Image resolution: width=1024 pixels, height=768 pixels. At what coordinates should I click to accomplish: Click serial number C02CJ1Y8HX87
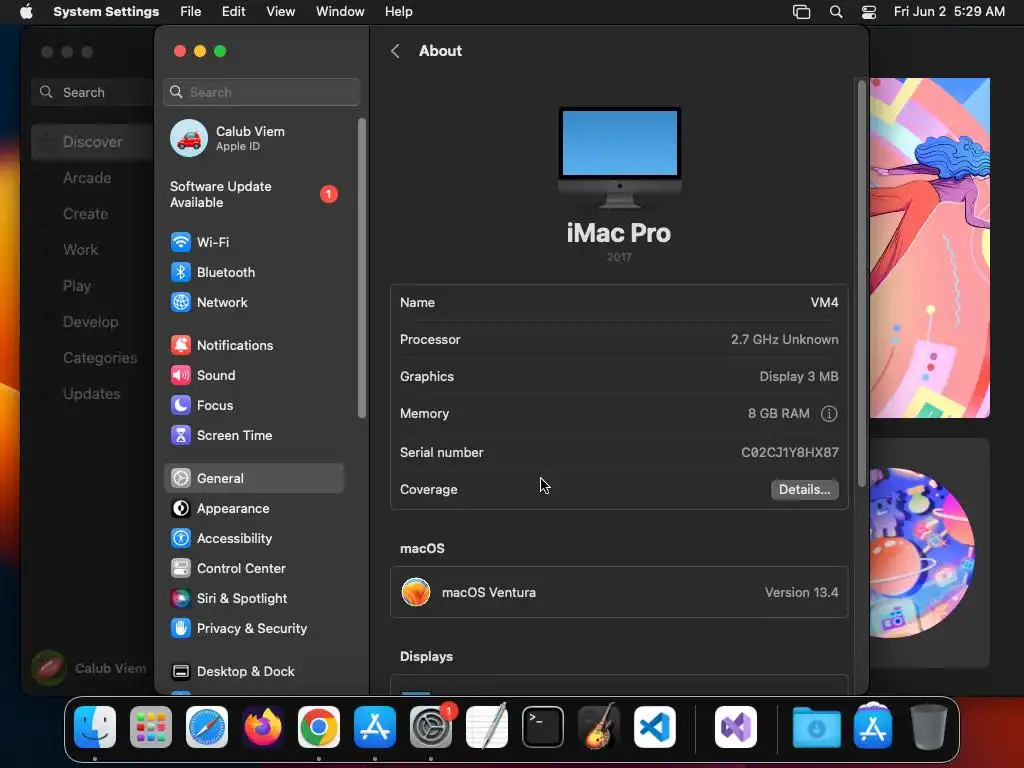790,452
